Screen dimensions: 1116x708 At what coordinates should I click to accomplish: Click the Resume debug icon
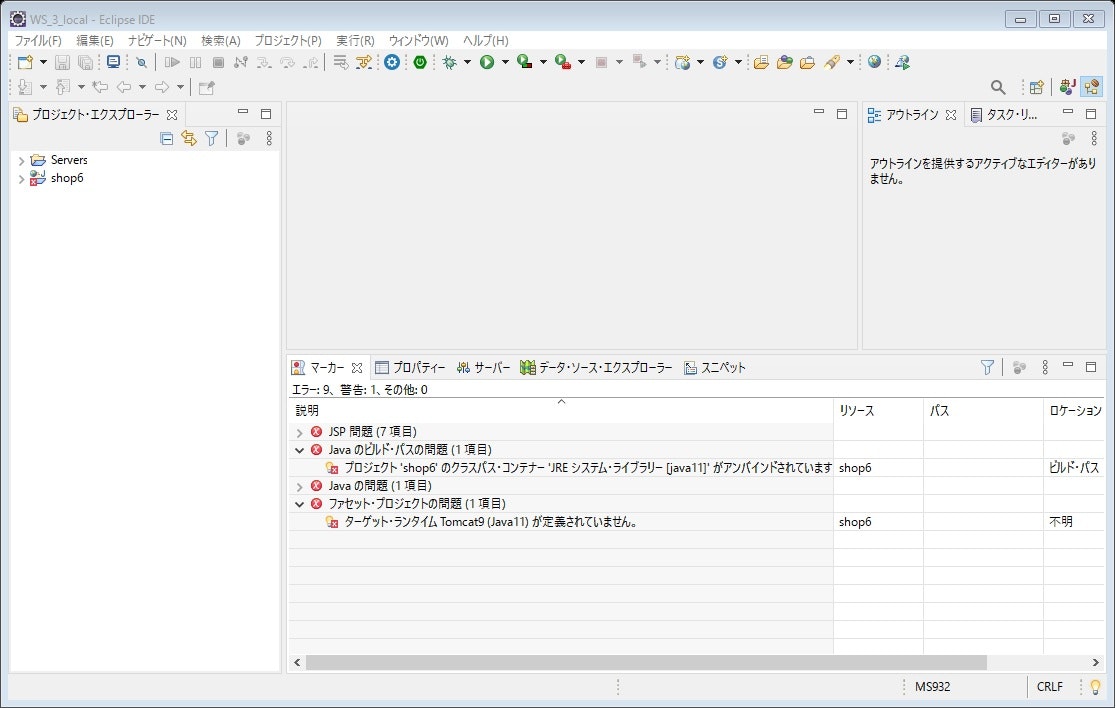point(172,63)
